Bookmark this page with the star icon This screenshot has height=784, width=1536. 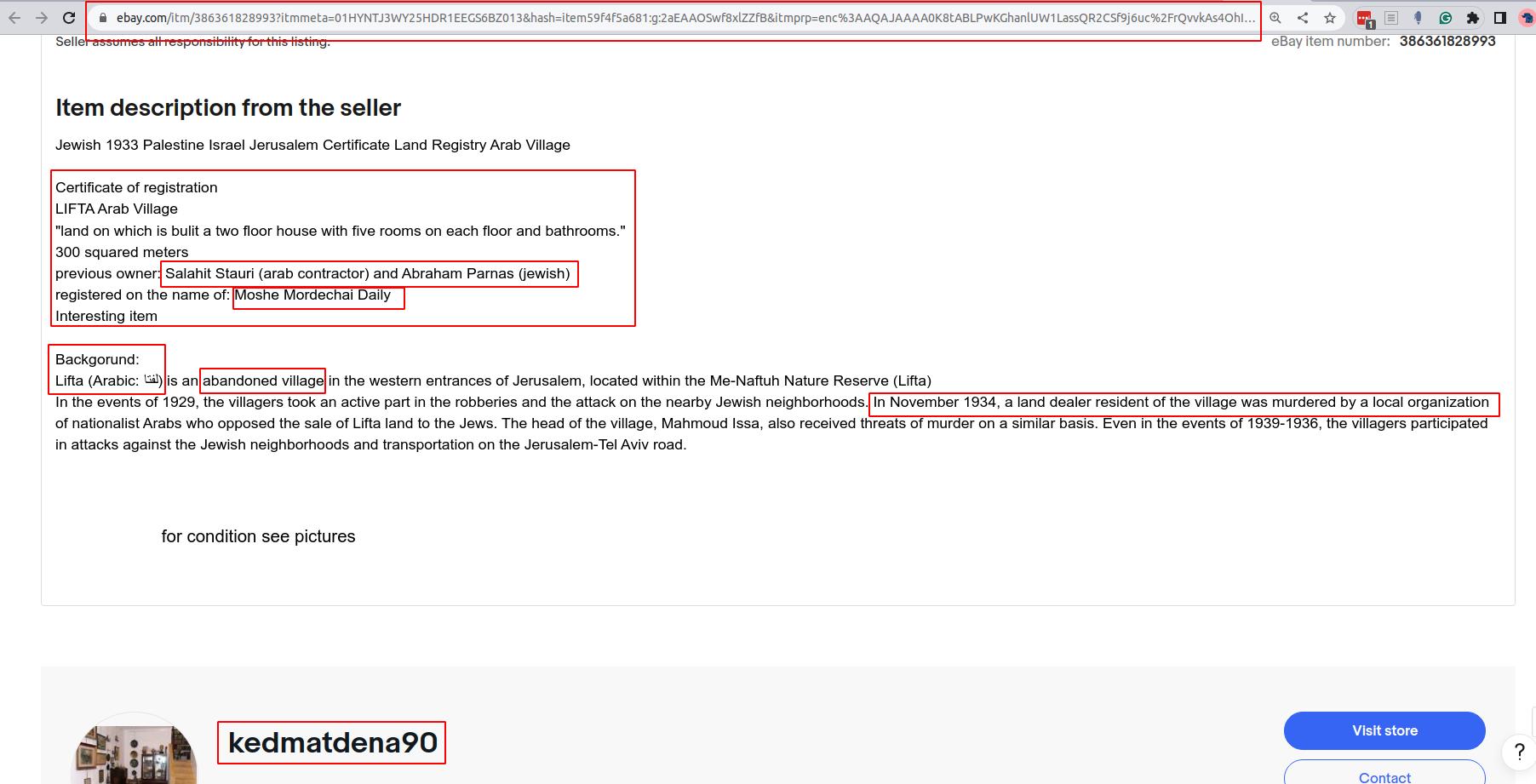pyautogui.click(x=1330, y=18)
